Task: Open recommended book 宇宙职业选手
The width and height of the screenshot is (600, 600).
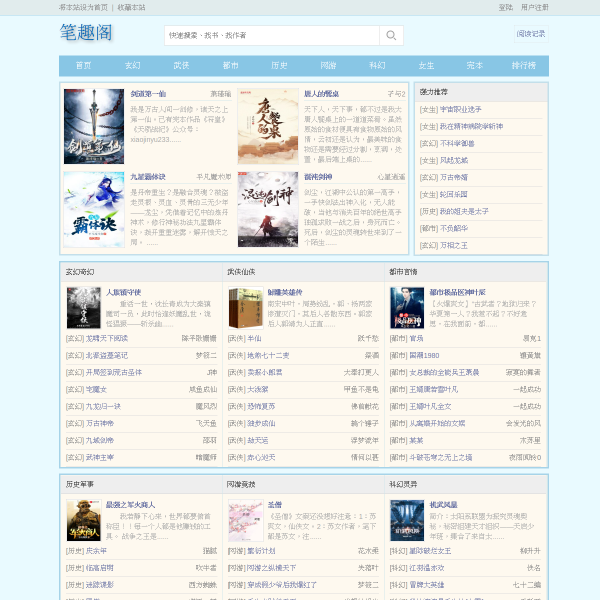Action: tap(461, 109)
